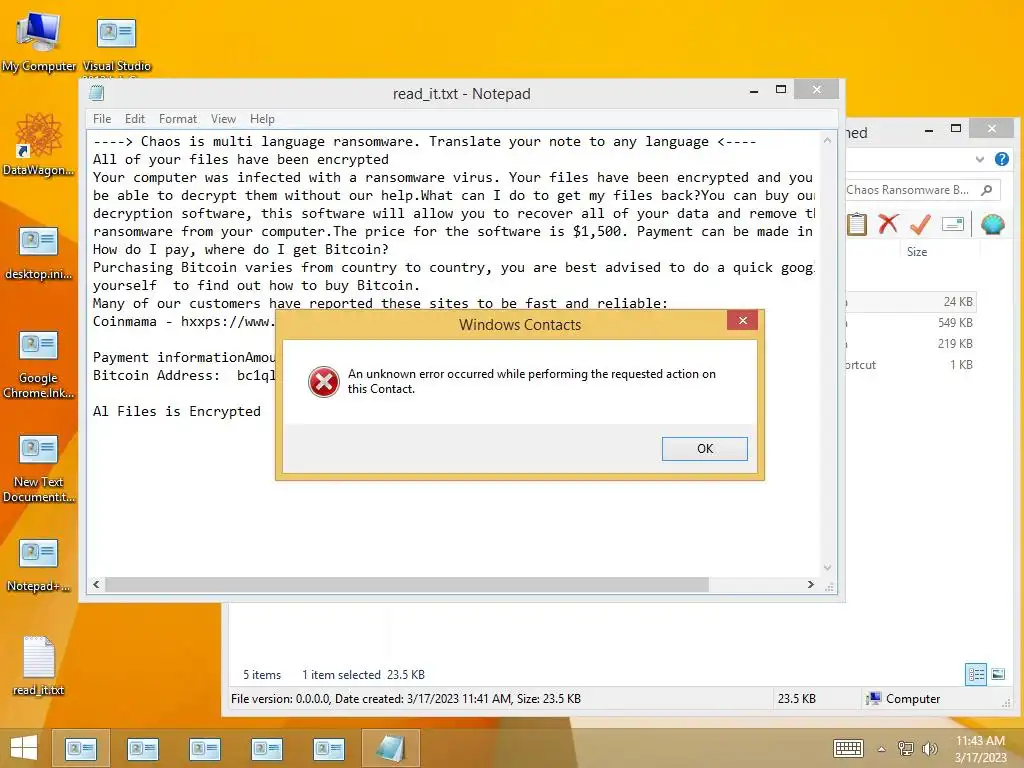Click the Paste clipboard icon in Explorer
This screenshot has width=1024, height=768.
click(857, 225)
